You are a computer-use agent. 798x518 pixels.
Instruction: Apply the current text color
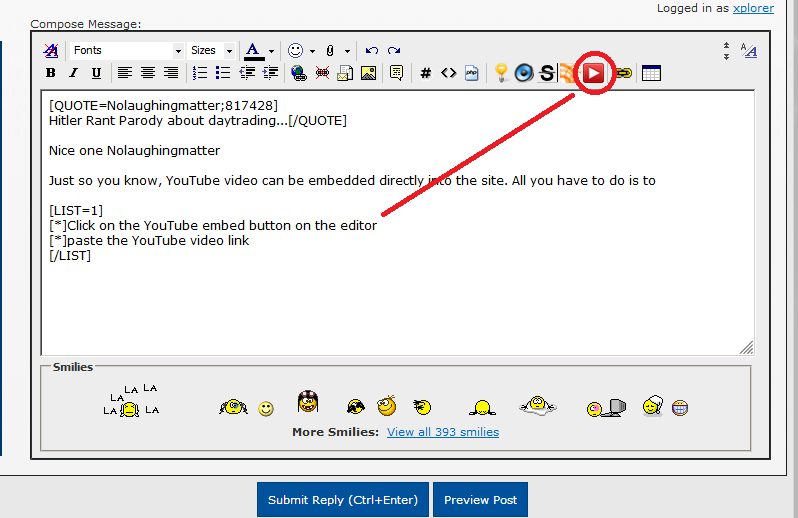253,50
